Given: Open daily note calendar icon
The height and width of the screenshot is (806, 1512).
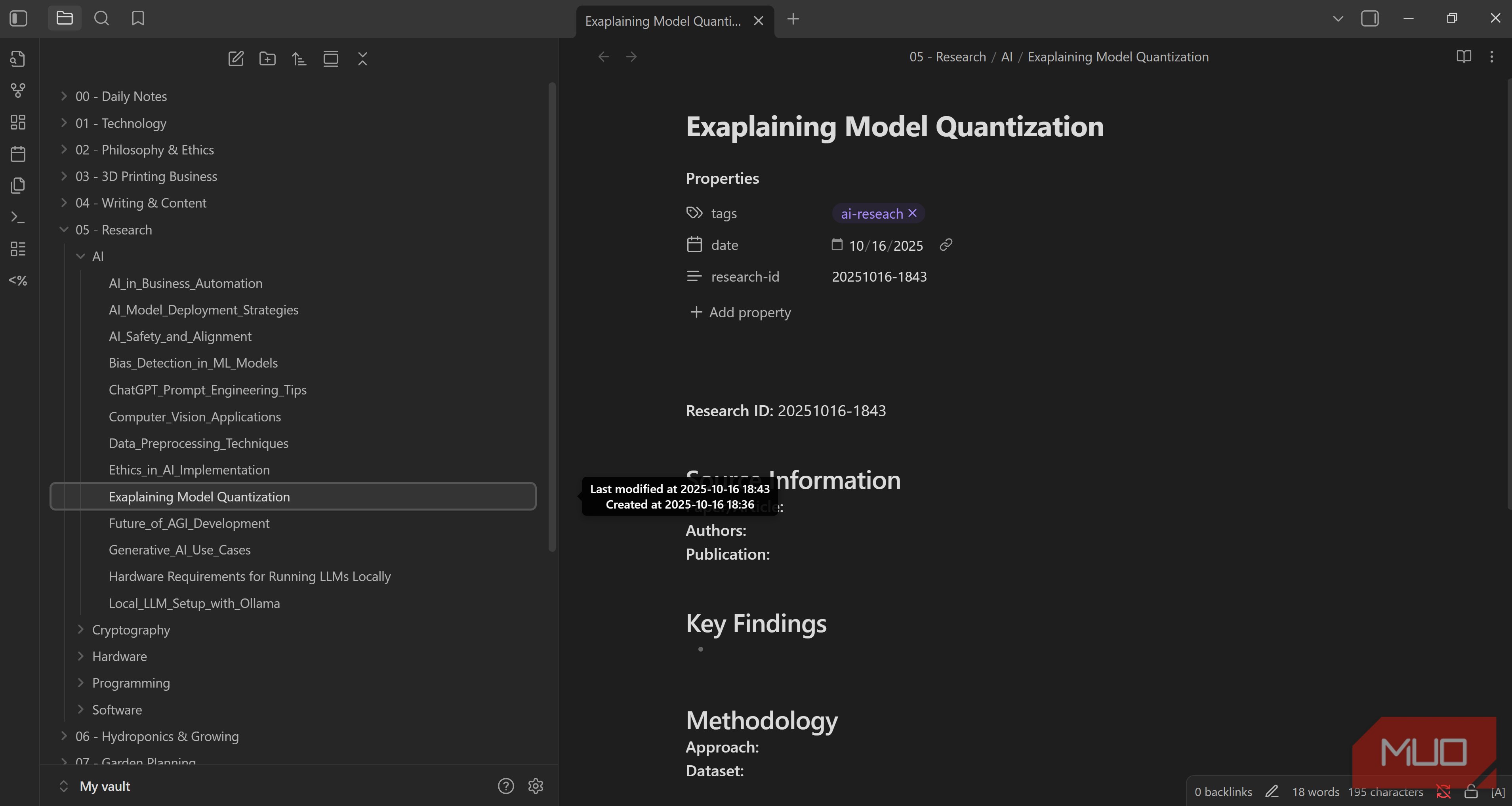Looking at the screenshot, I should (x=18, y=154).
